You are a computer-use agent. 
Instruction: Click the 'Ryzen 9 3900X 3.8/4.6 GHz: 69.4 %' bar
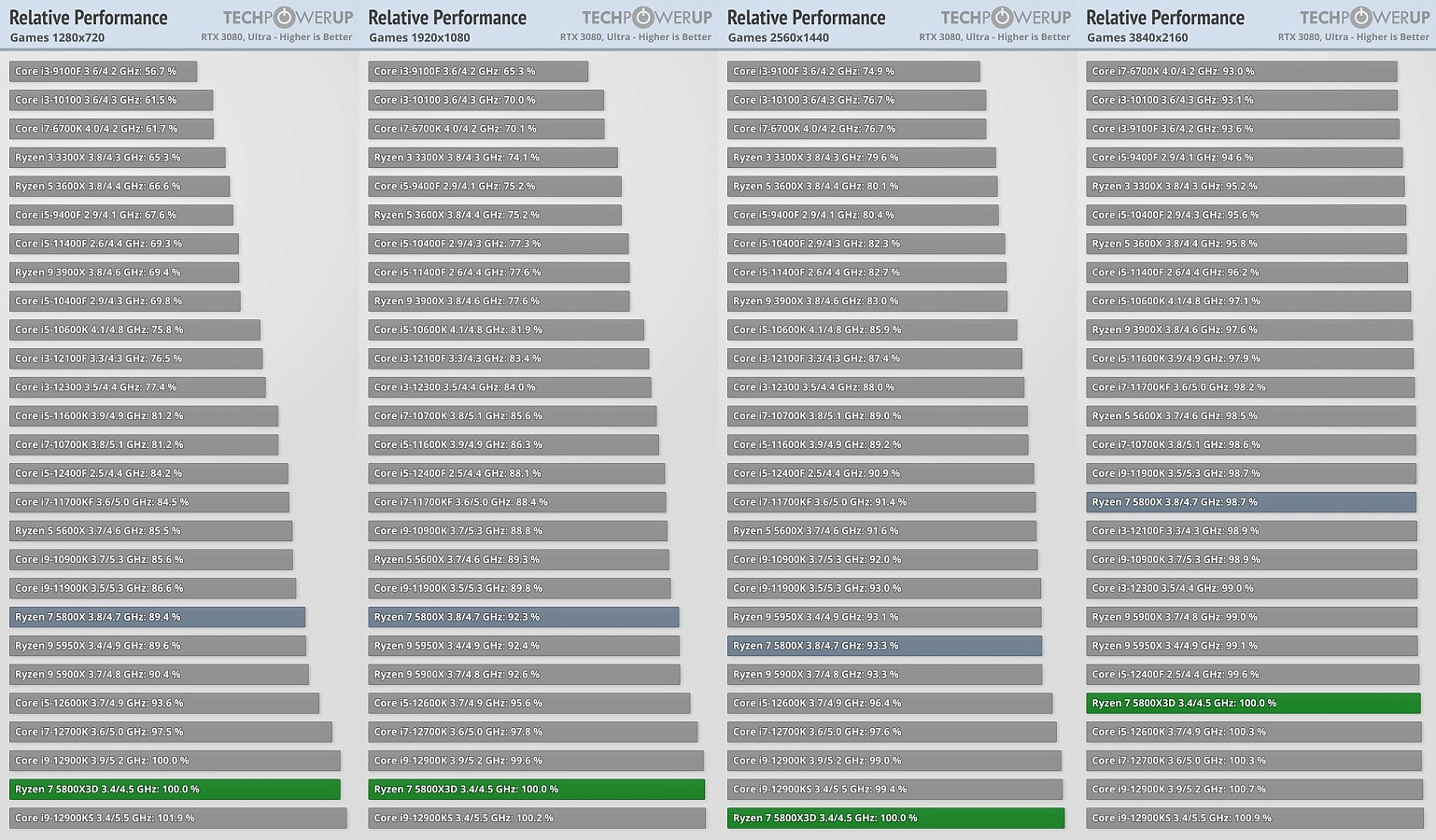124,273
